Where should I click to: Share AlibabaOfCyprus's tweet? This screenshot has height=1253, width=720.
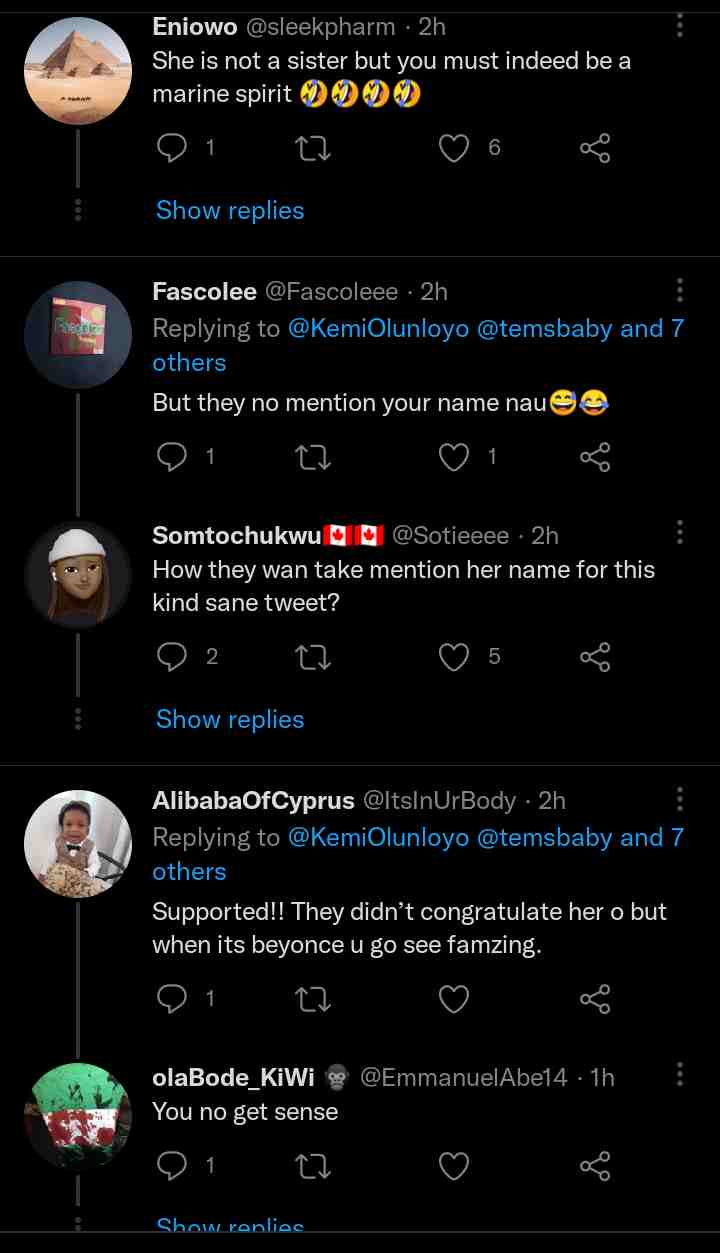coord(595,999)
